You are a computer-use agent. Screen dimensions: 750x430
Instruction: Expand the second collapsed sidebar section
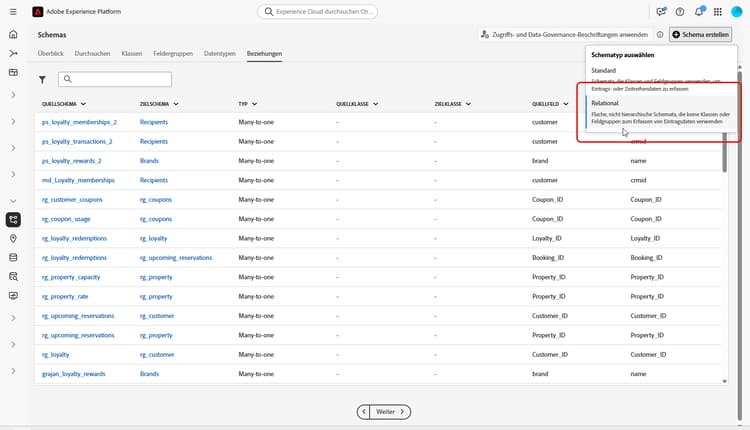[13, 121]
